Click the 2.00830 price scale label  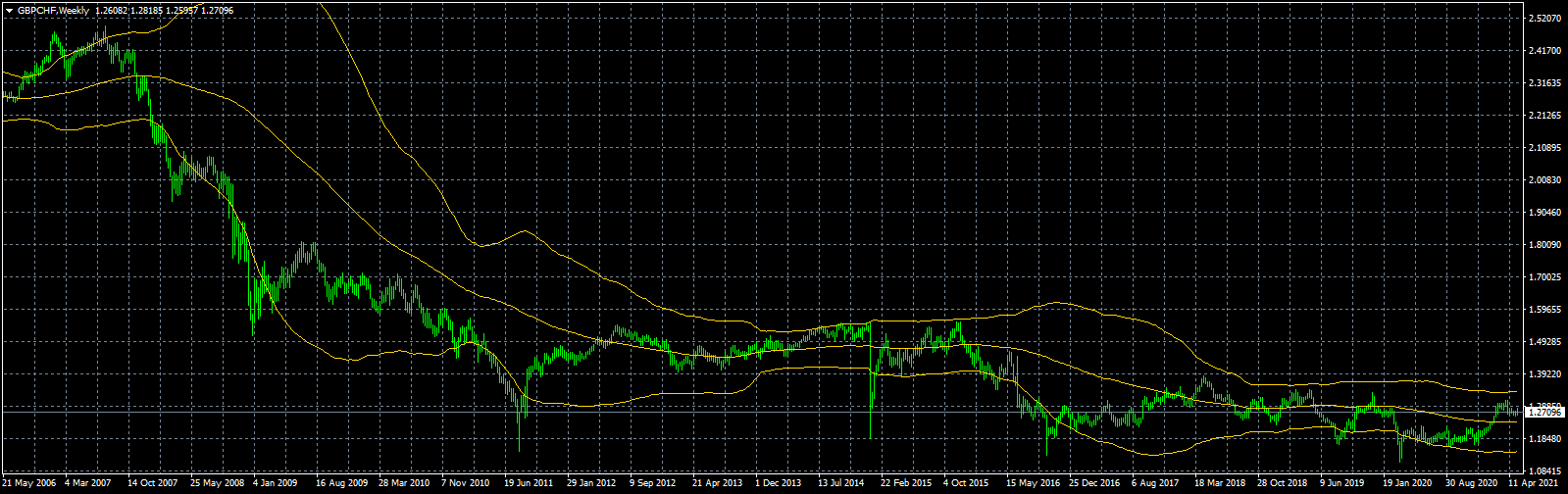click(1544, 180)
